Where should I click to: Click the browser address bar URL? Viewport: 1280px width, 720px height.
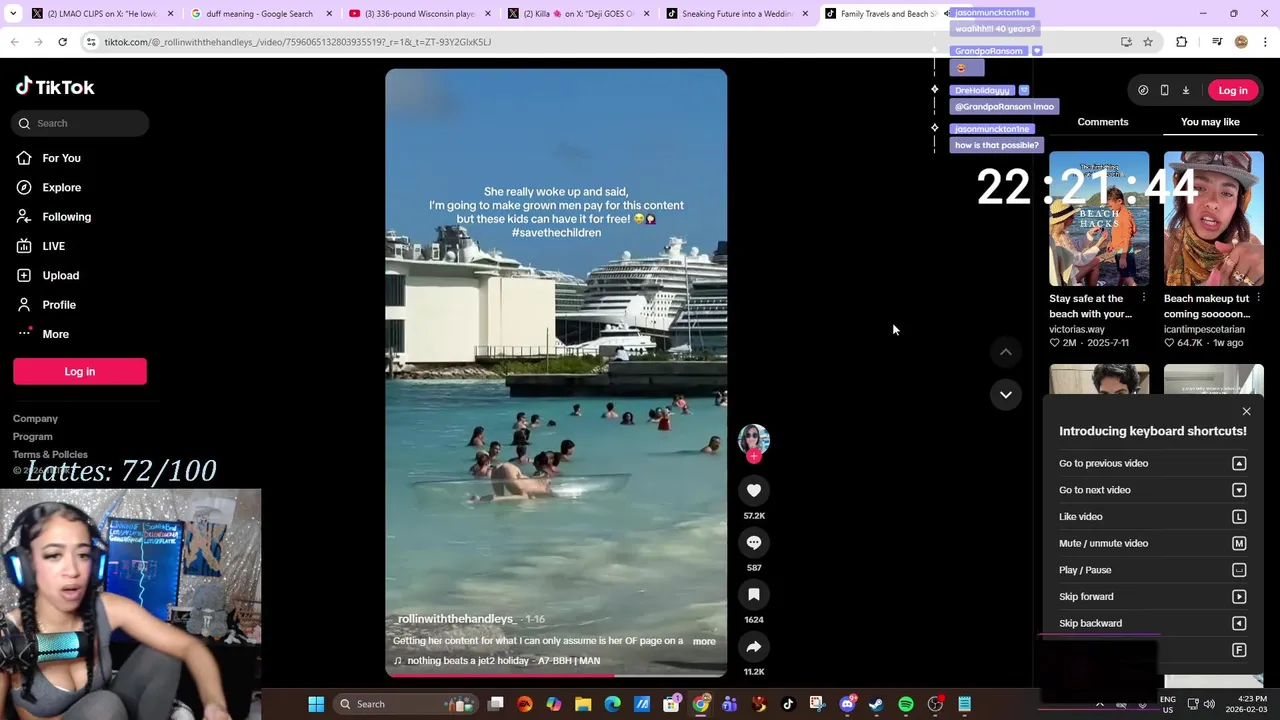[298, 42]
